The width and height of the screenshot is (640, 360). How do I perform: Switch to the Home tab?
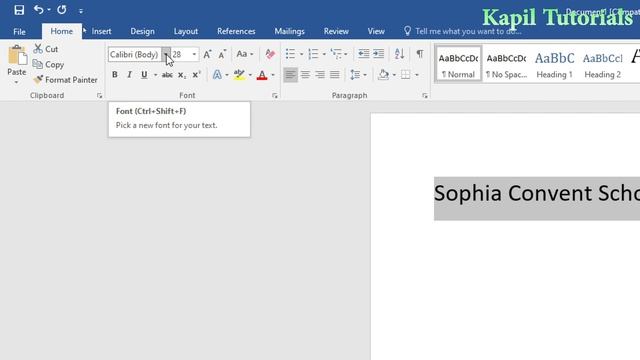(x=62, y=31)
